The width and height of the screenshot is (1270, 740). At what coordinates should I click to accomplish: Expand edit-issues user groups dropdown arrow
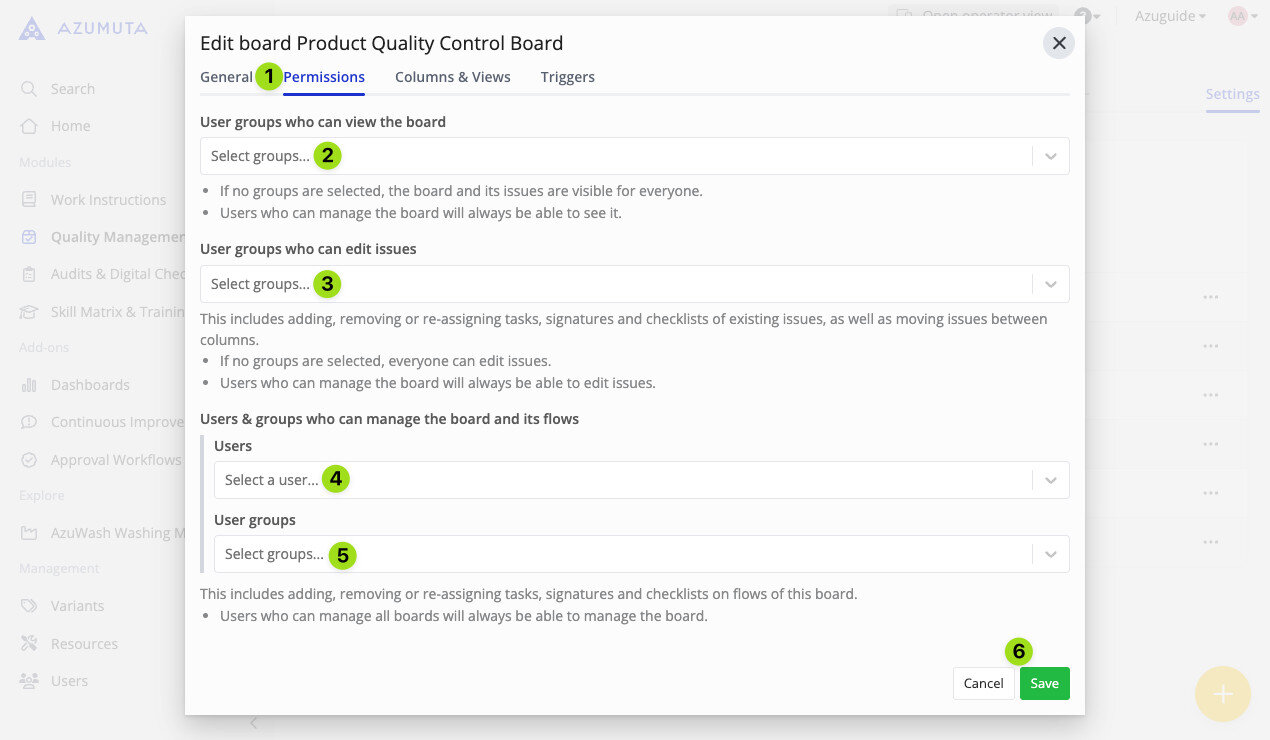pos(1050,285)
